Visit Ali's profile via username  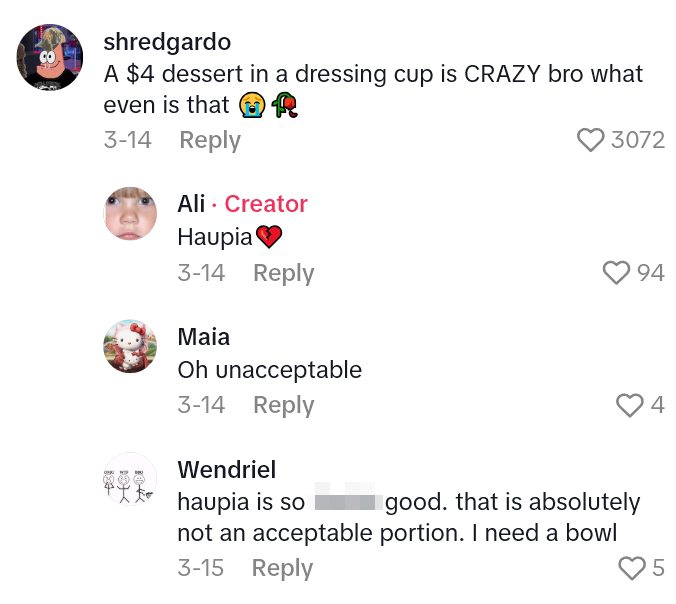(x=191, y=204)
